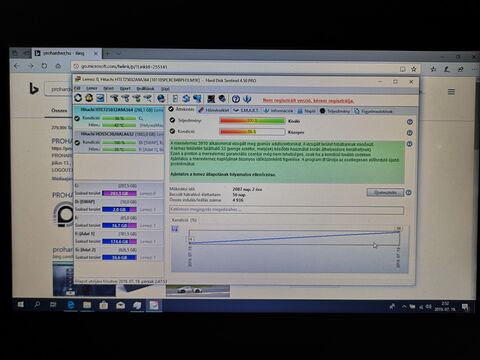Switch to the S.M.A.R.T. tab

coord(246,110)
